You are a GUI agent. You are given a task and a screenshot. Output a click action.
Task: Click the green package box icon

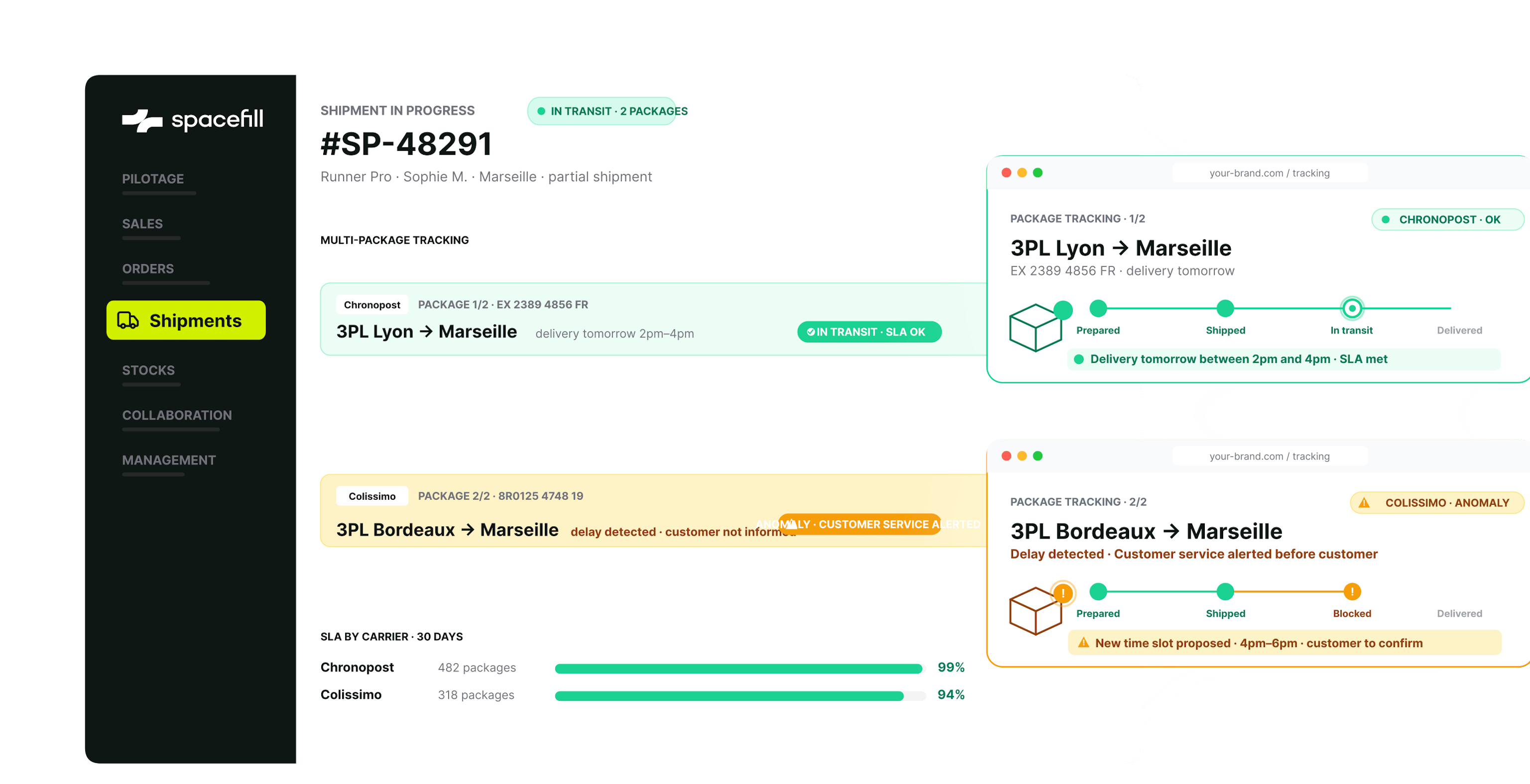coord(1035,328)
